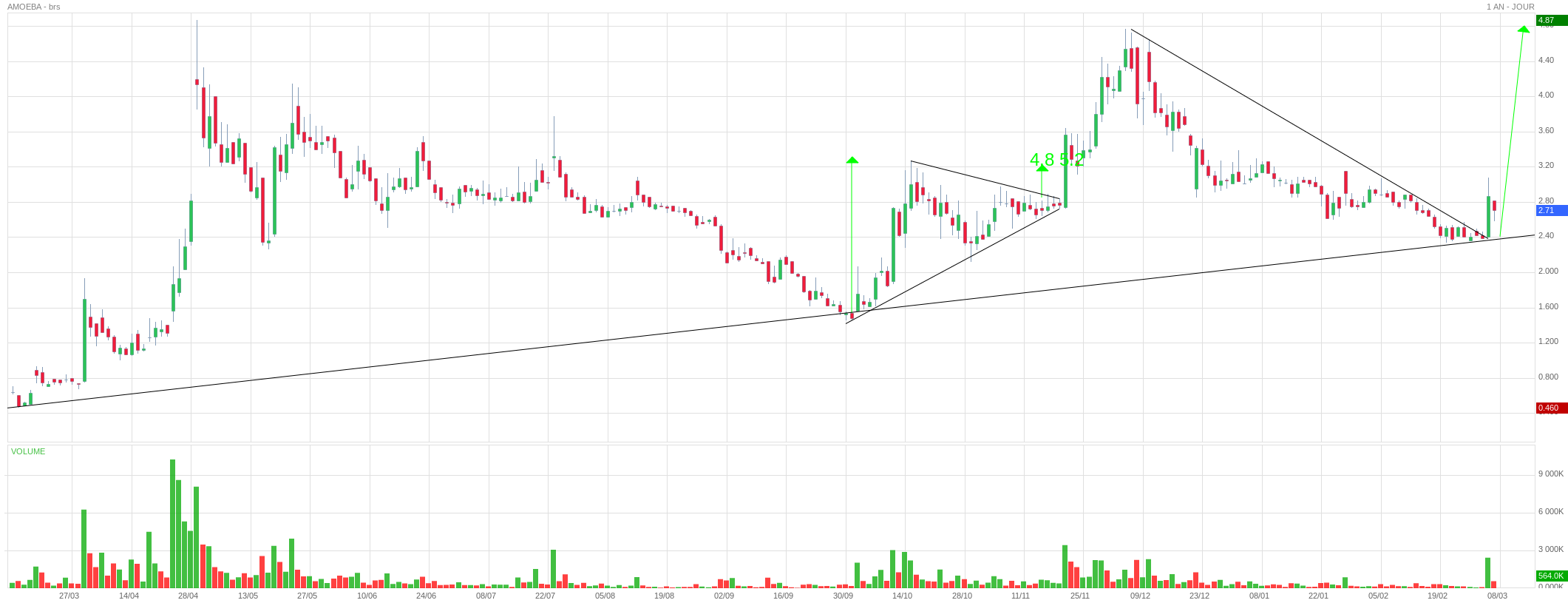The height and width of the screenshot is (603, 1568).
Task: Click the 27/05 date label
Action: (x=308, y=596)
